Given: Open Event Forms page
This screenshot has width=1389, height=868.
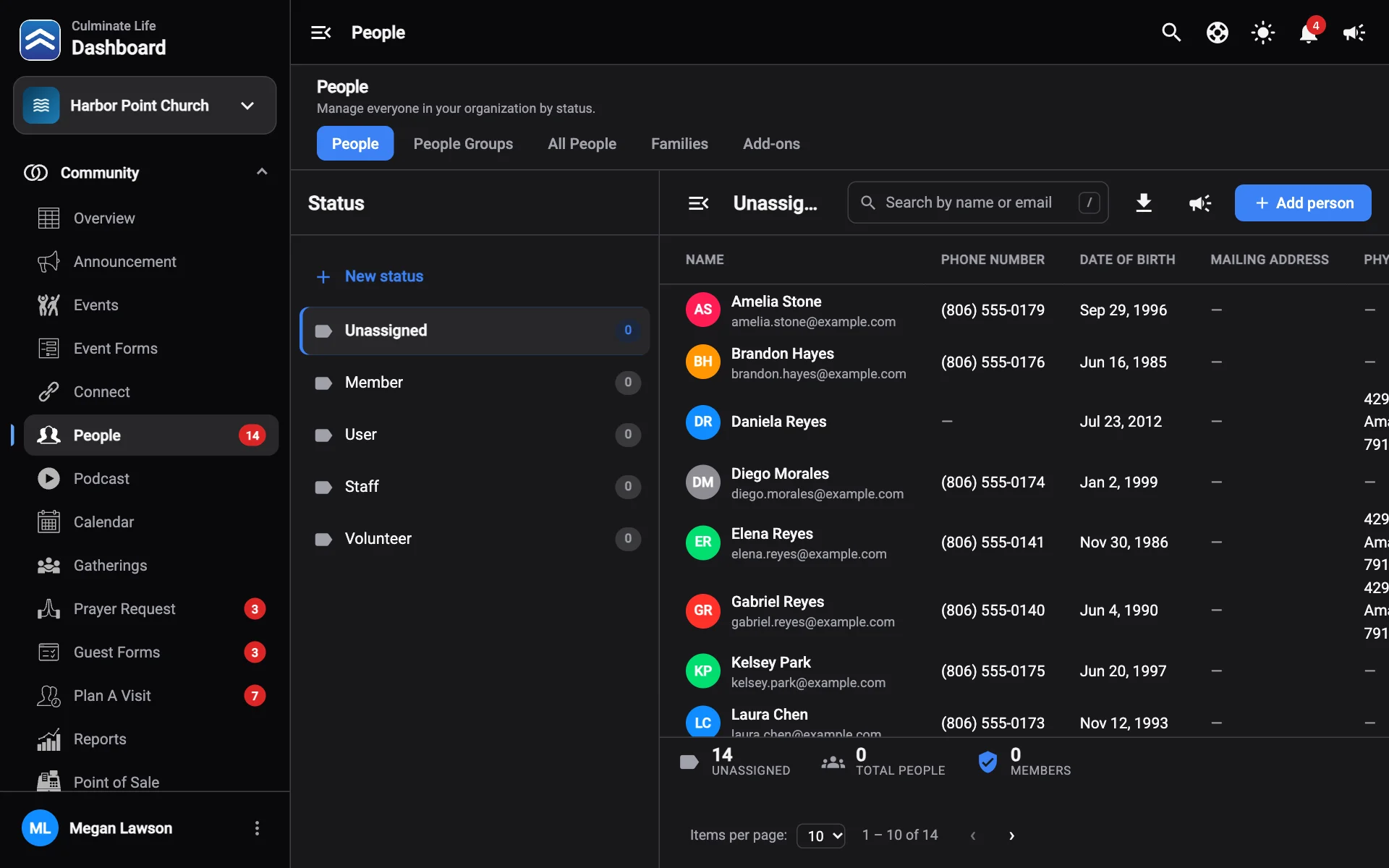Looking at the screenshot, I should pyautogui.click(x=151, y=349).
